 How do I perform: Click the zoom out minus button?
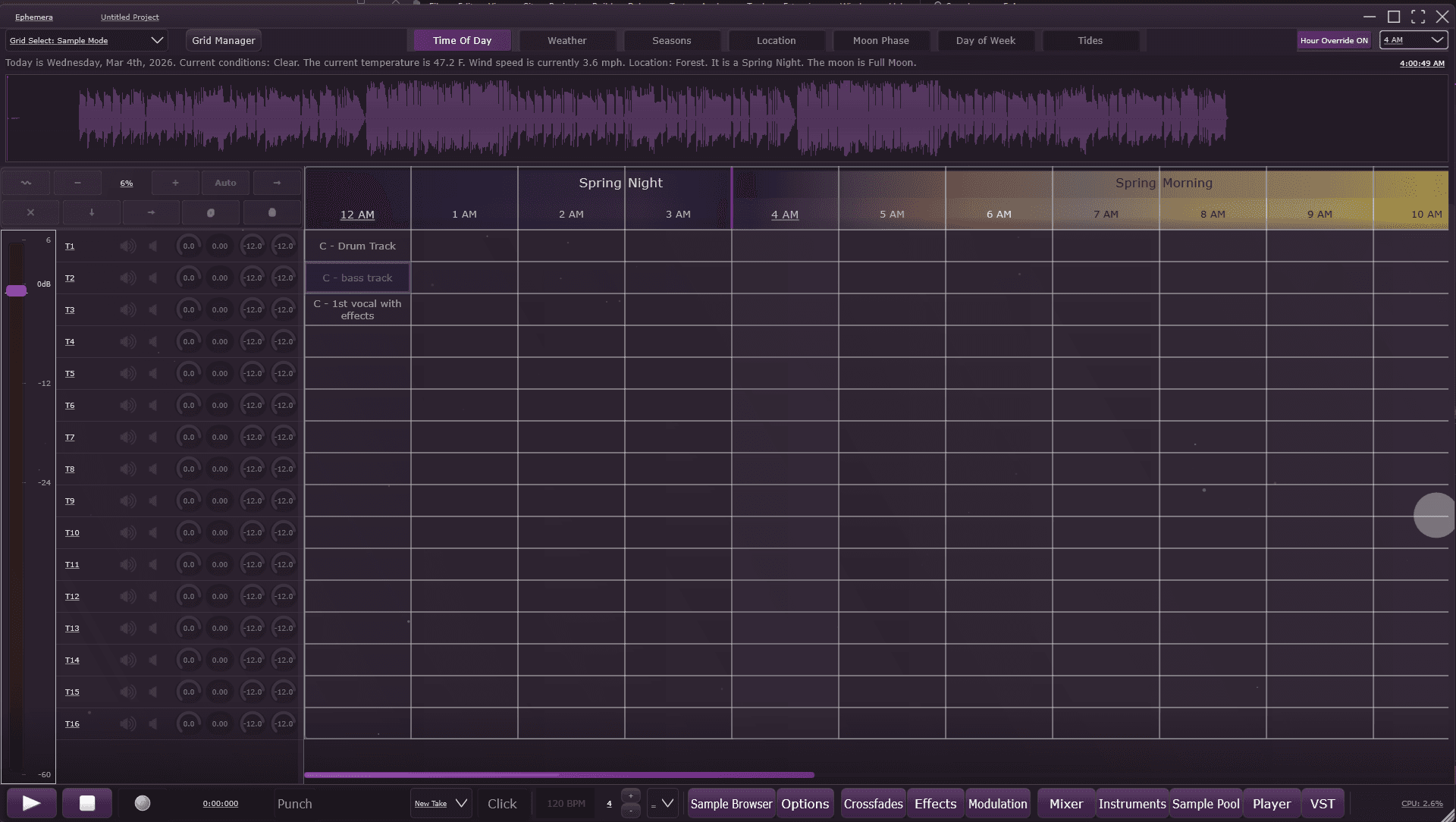tap(77, 183)
